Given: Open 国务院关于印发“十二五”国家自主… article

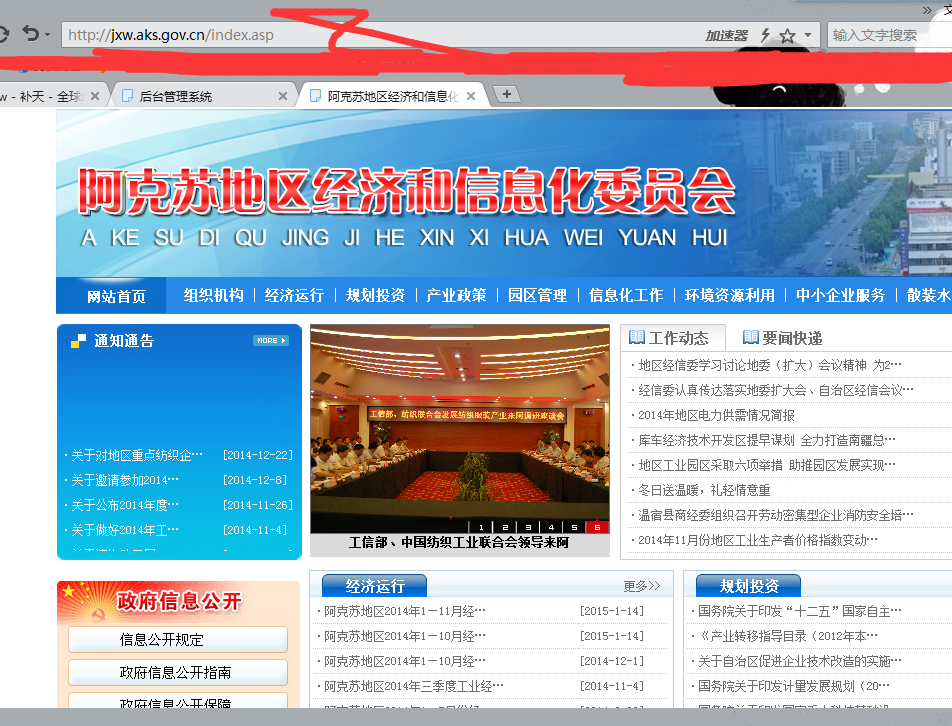Looking at the screenshot, I should click(800, 611).
